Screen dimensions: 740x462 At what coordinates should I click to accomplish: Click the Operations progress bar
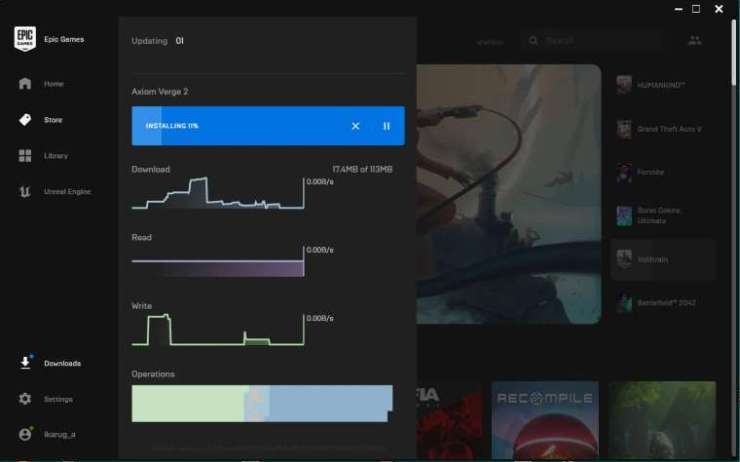[262, 403]
